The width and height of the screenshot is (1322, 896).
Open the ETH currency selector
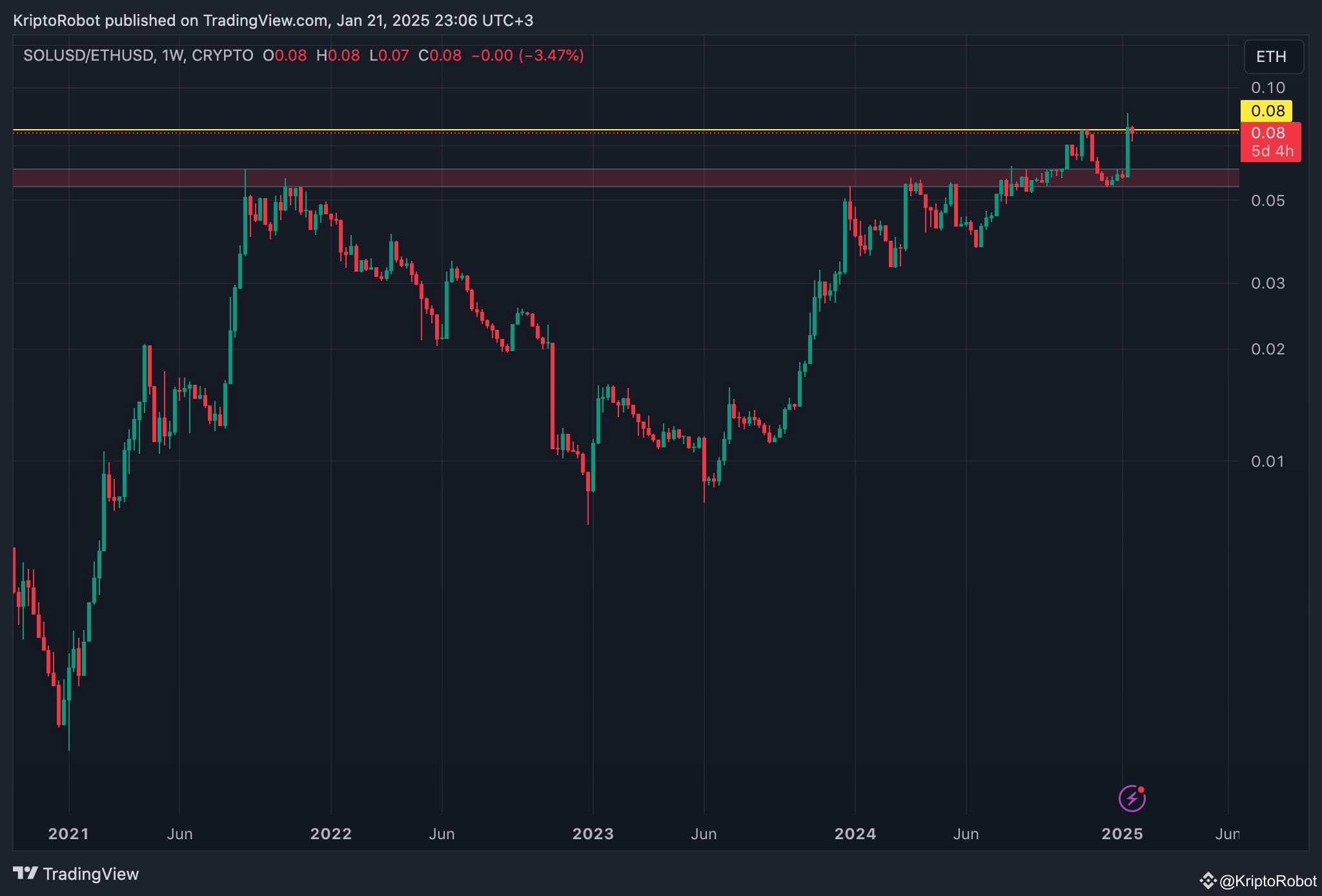tap(1273, 57)
